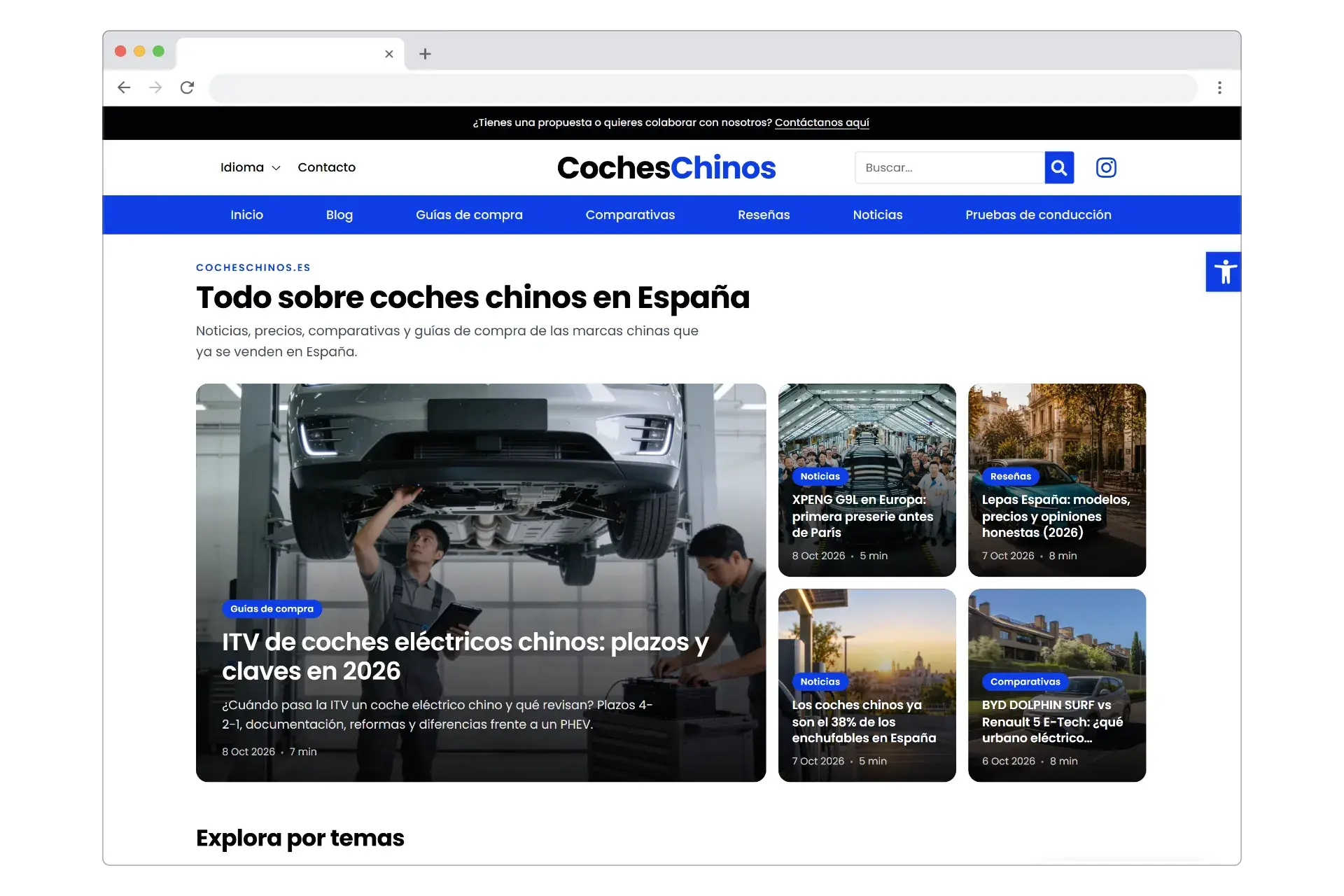Viewport: 1344px width, 896px height.
Task: Open the XPENG G9L en Europa article
Action: 862,516
